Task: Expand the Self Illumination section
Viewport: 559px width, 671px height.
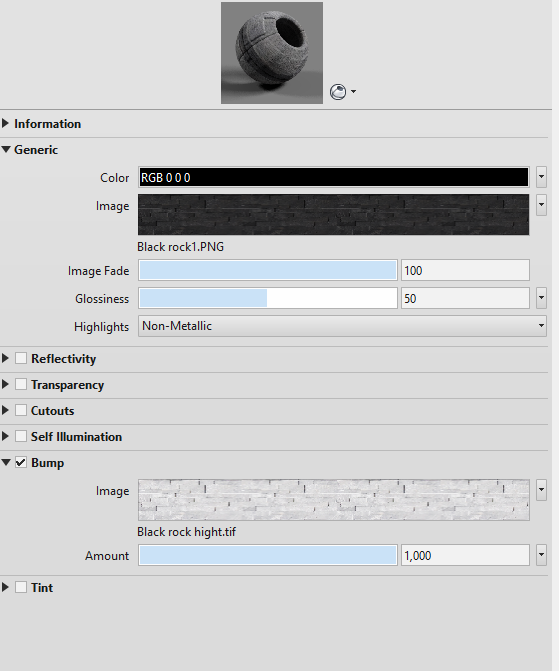Action: click(5, 436)
